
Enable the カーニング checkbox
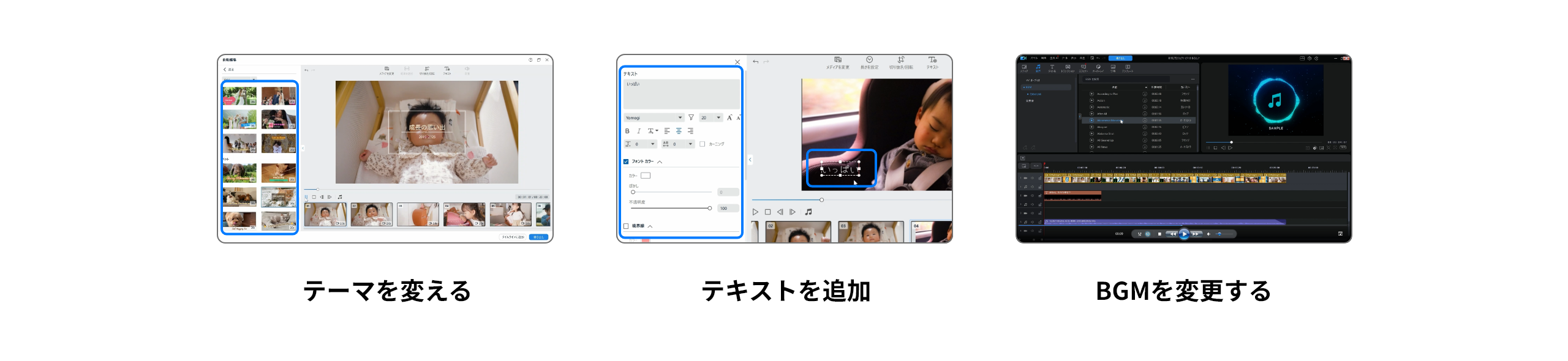pos(702,144)
